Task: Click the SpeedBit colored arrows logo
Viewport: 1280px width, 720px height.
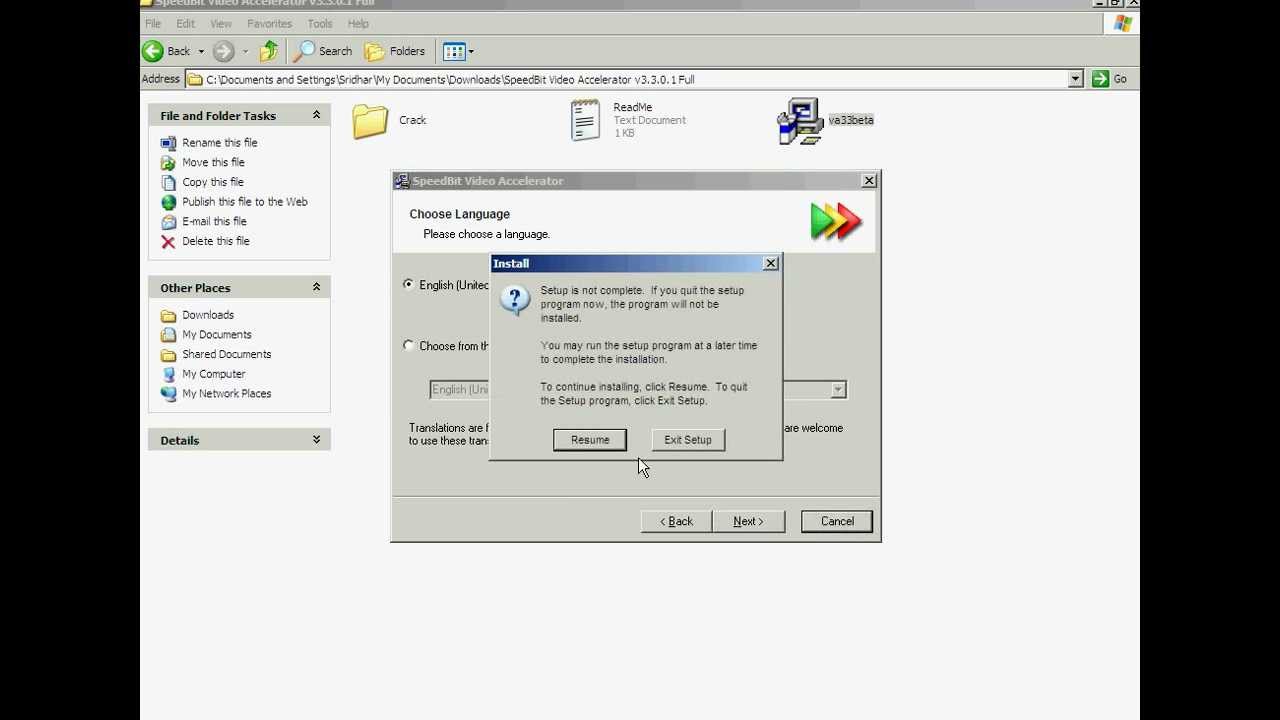Action: pos(836,221)
